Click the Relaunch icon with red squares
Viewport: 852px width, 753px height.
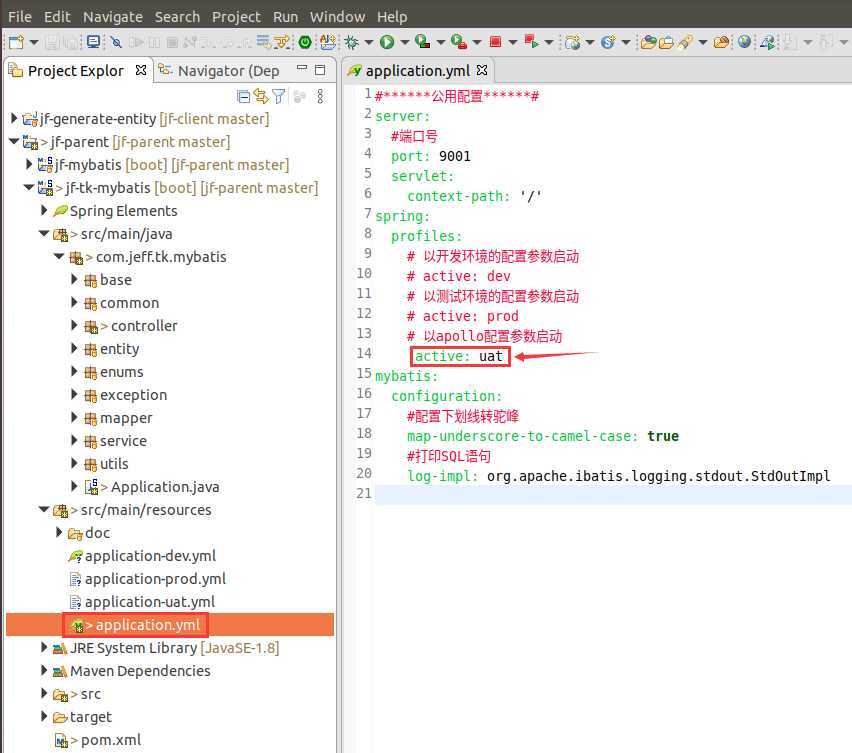point(531,42)
